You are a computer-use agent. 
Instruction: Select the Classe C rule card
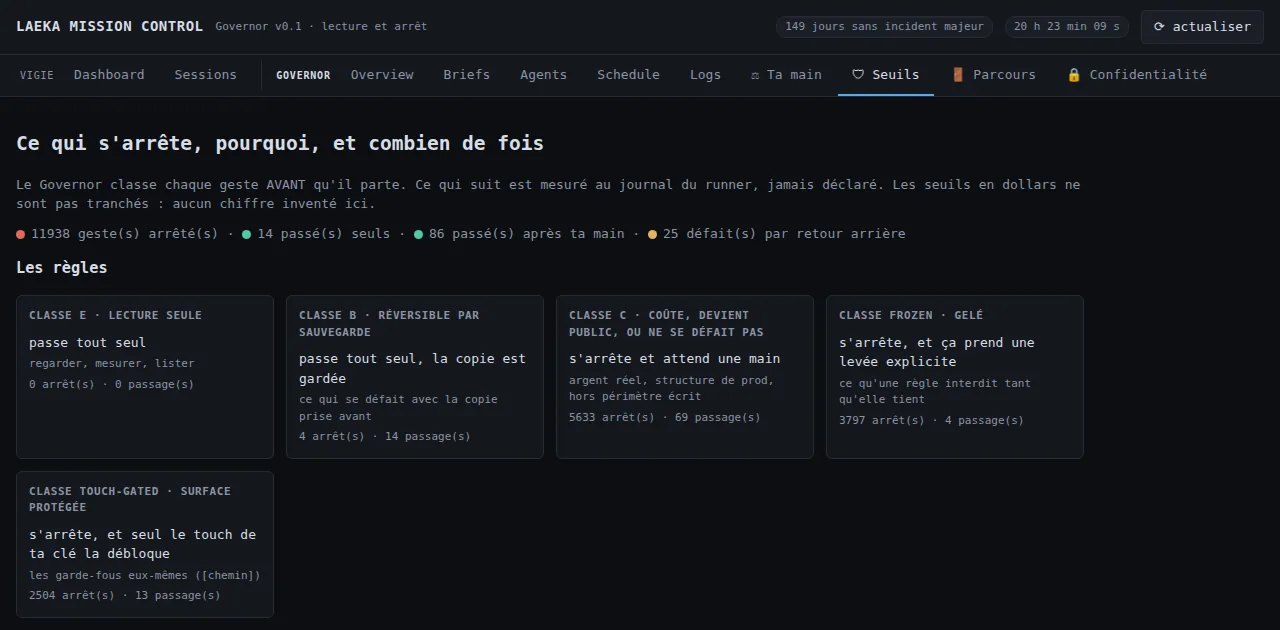[685, 377]
